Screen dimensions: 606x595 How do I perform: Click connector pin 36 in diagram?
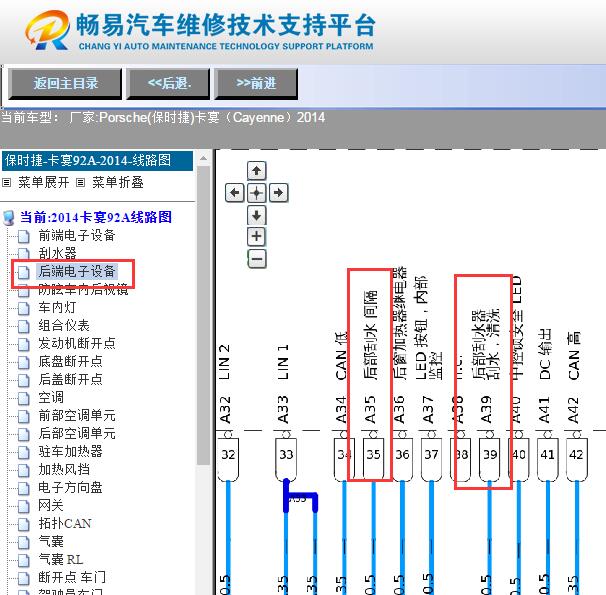pyautogui.click(x=402, y=459)
